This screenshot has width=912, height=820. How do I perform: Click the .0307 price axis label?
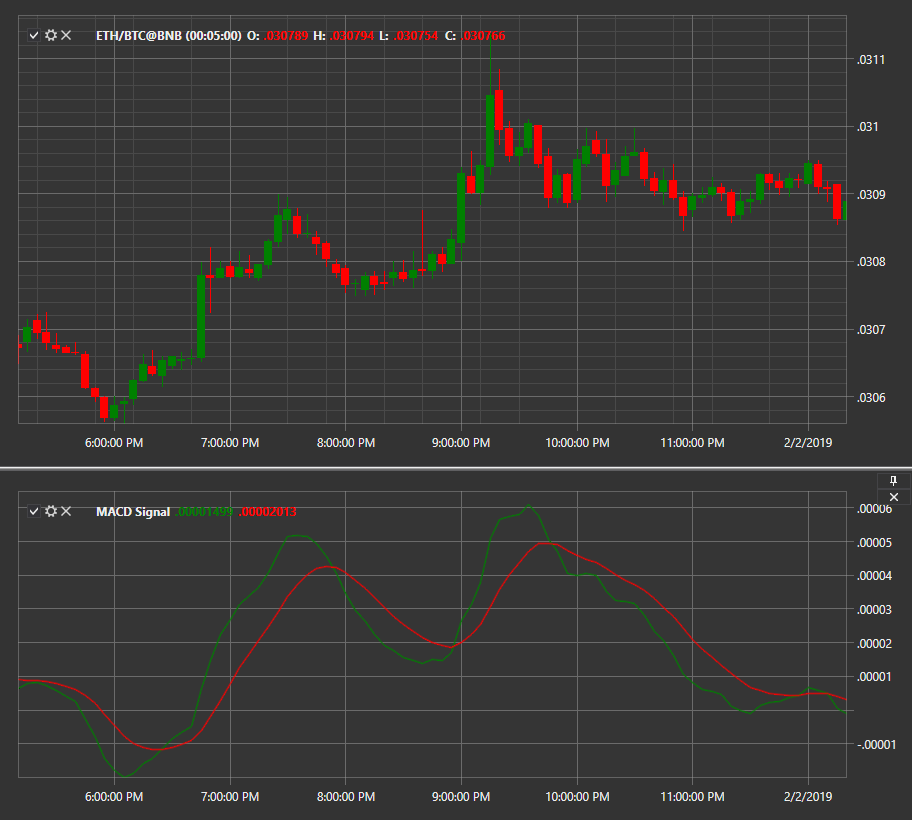click(x=871, y=330)
